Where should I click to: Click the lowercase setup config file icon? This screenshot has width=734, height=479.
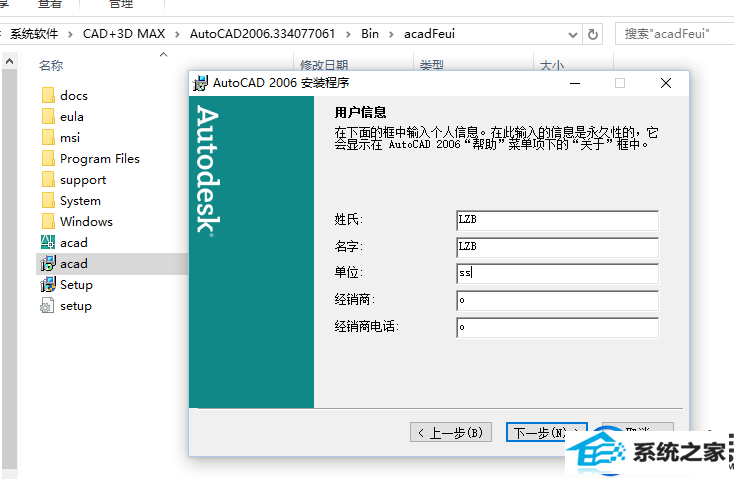point(47,306)
